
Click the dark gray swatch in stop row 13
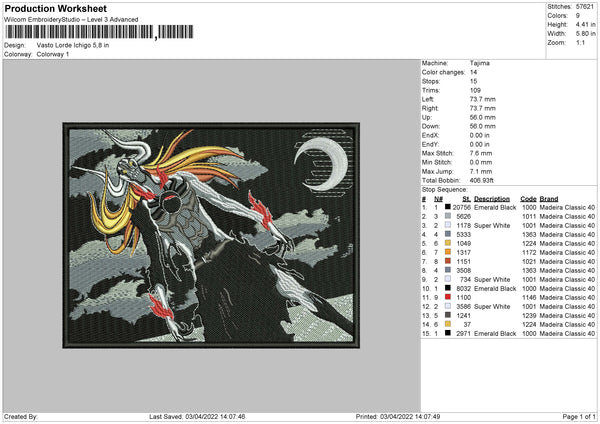448,315
